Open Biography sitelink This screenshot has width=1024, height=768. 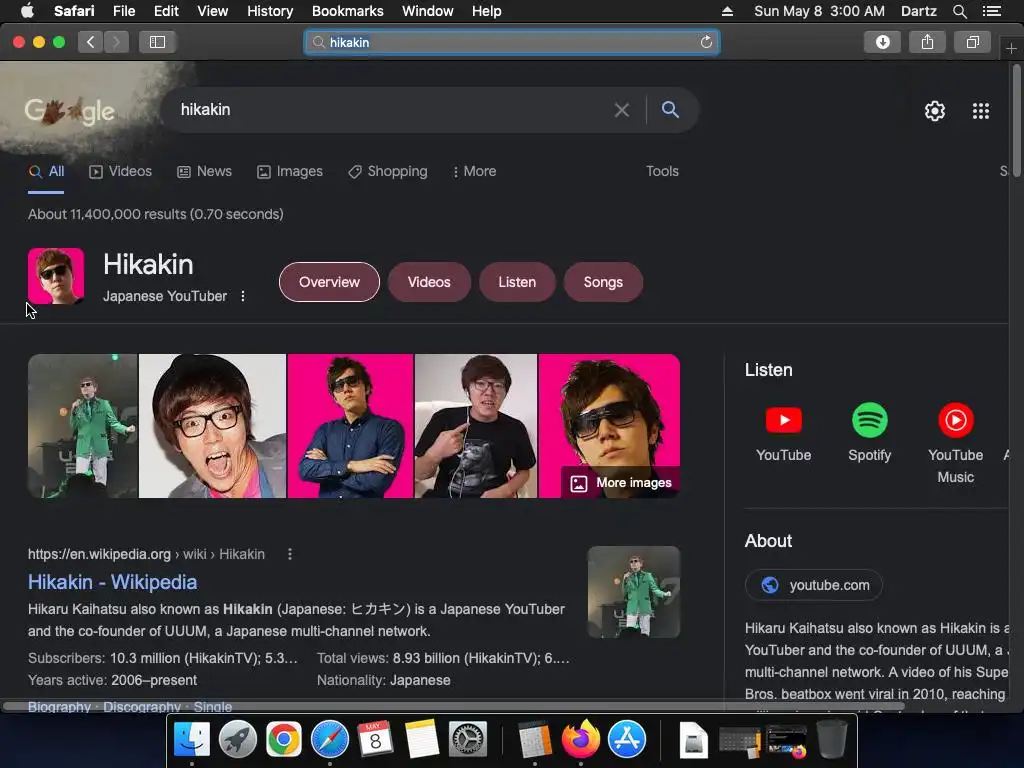point(59,707)
